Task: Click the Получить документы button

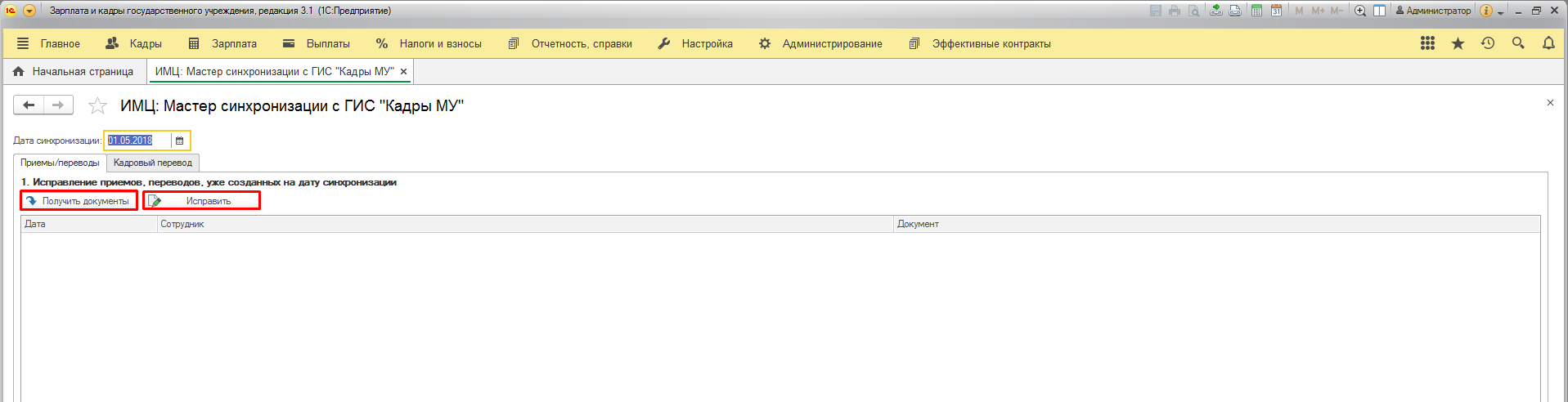Action: coord(79,201)
